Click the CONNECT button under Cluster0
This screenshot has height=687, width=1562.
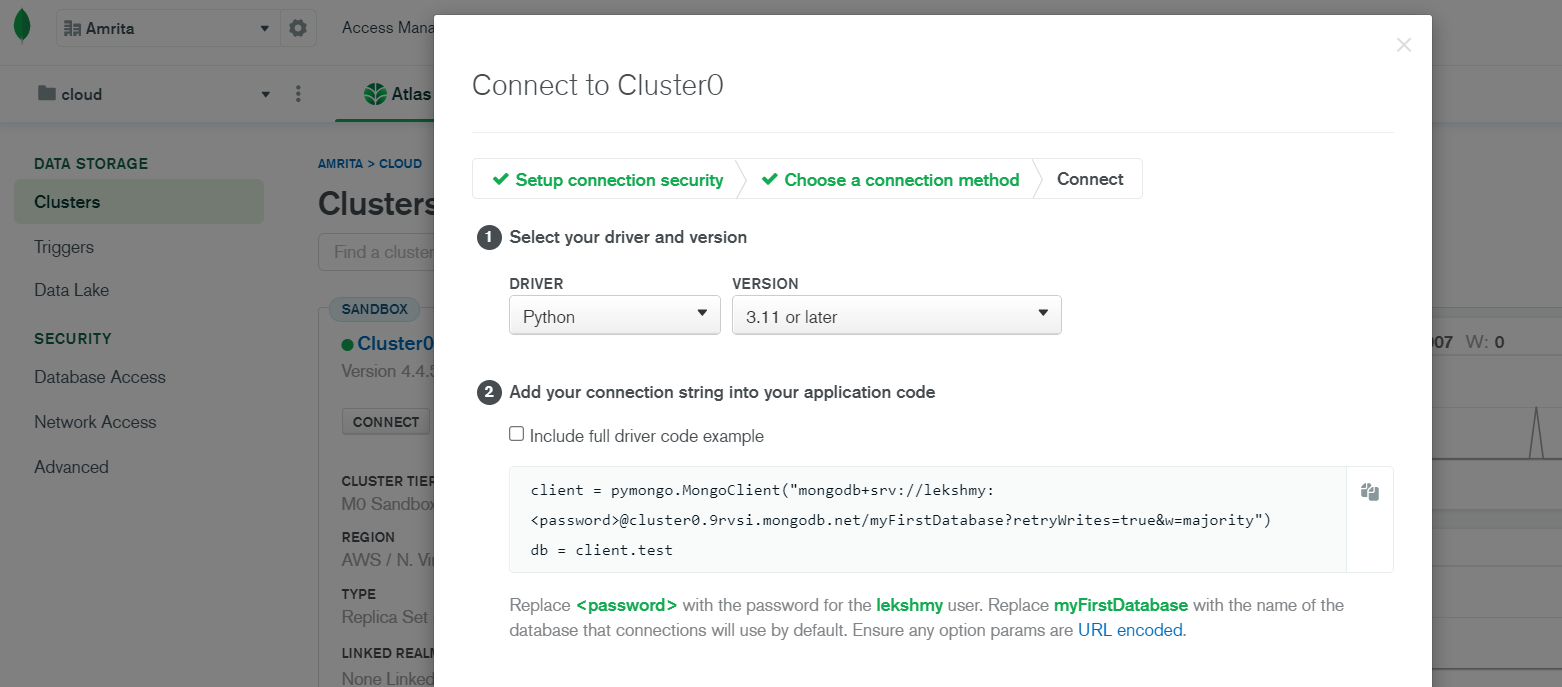pos(386,422)
